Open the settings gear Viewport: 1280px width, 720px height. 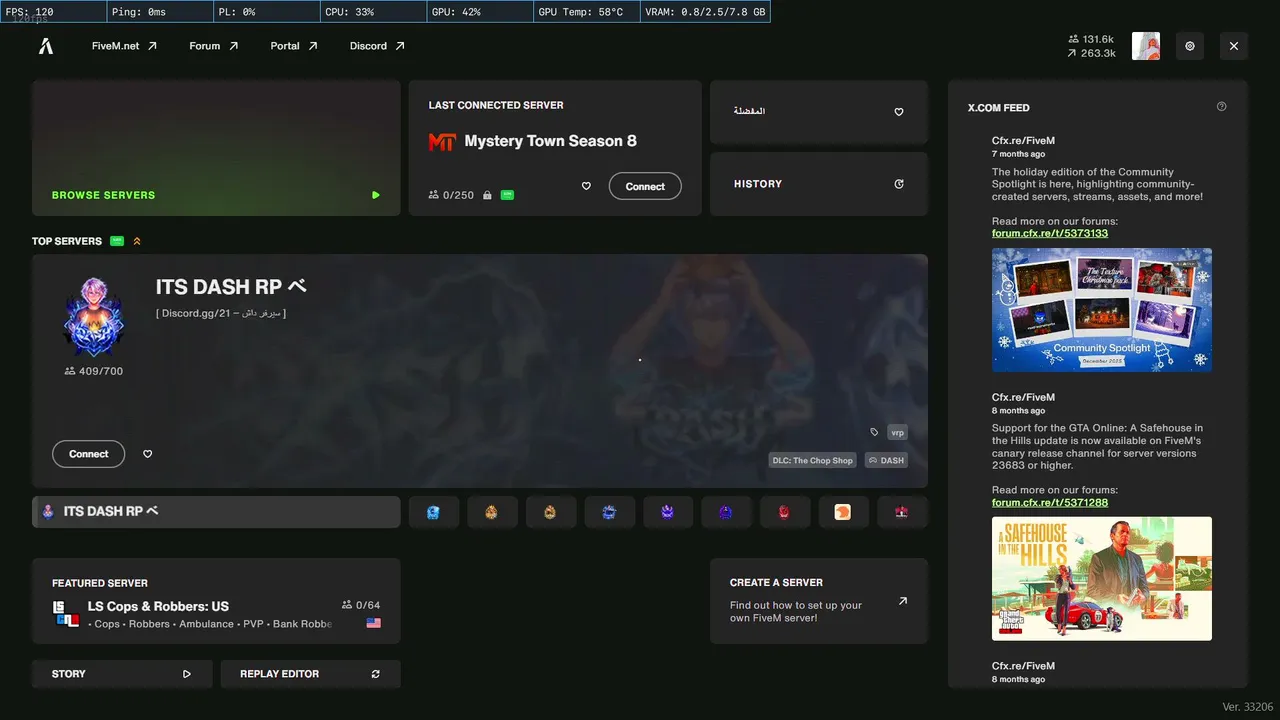[x=1190, y=46]
